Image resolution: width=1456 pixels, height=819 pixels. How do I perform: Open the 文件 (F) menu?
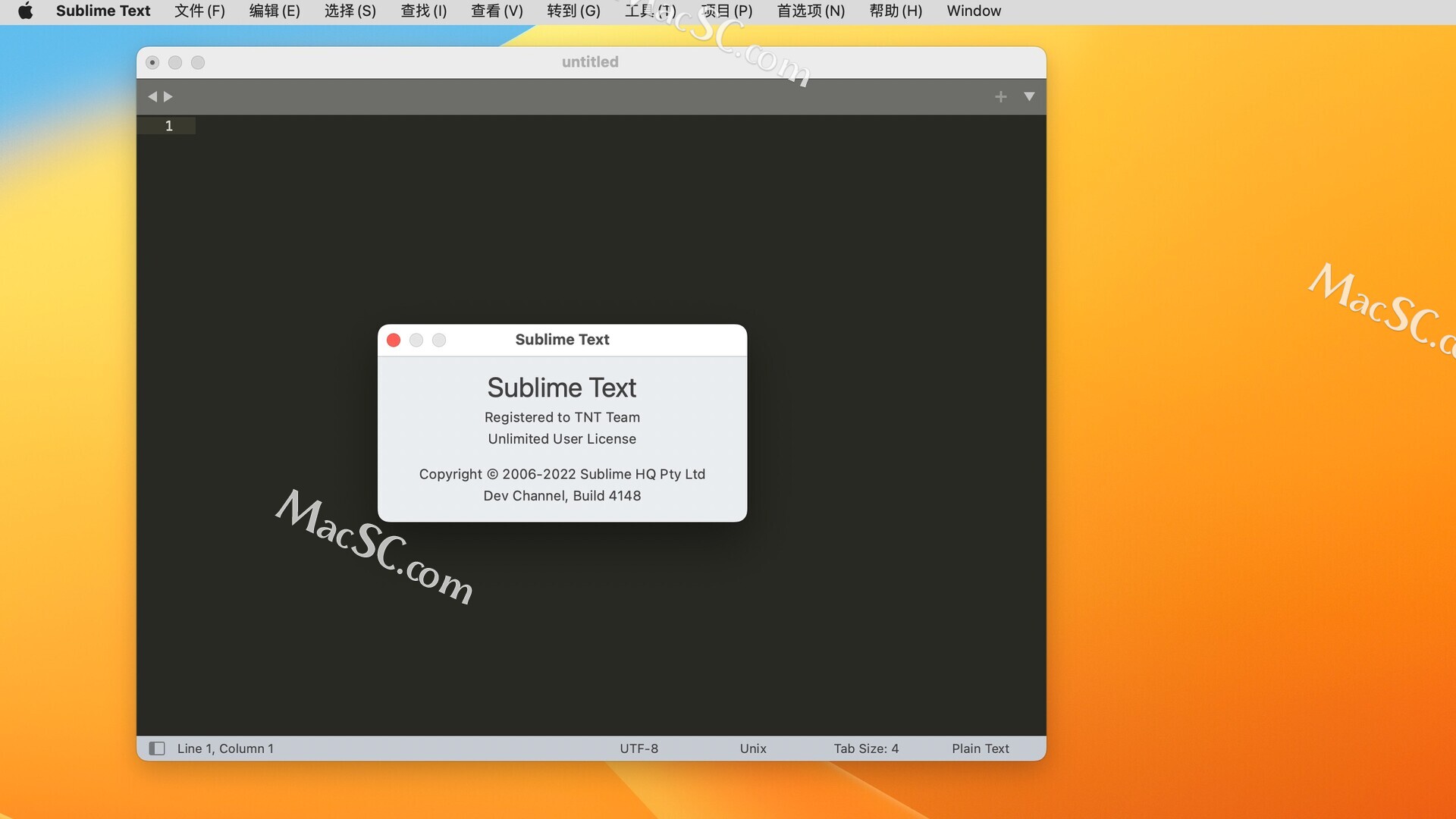pos(199,11)
